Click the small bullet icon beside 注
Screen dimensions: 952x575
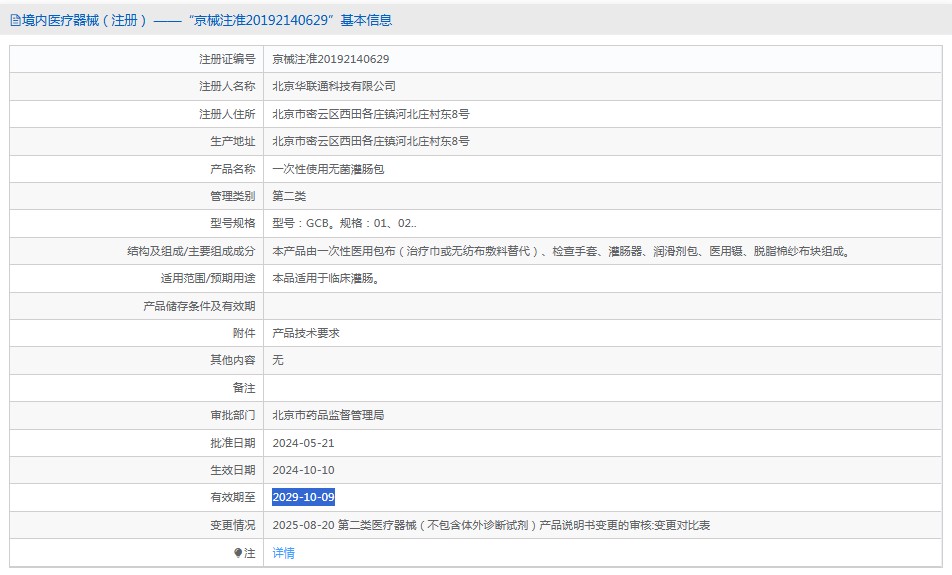click(238, 552)
